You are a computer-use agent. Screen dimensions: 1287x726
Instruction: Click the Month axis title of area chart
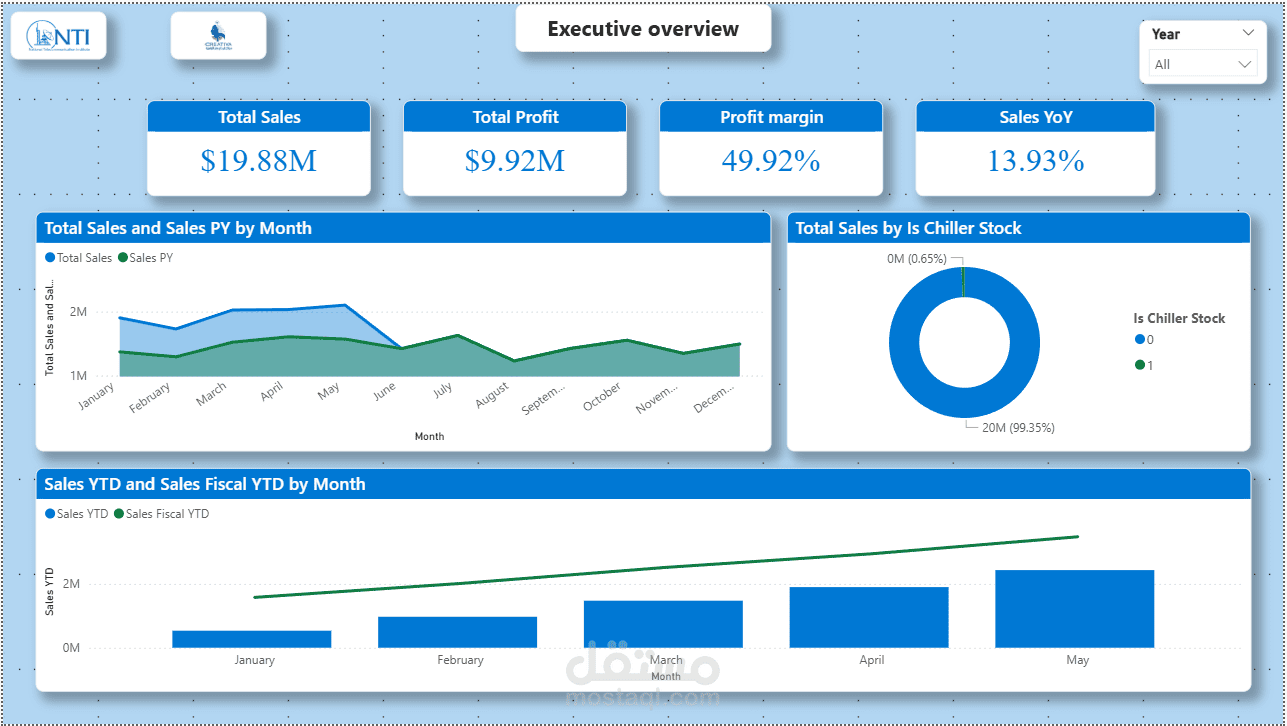point(429,437)
